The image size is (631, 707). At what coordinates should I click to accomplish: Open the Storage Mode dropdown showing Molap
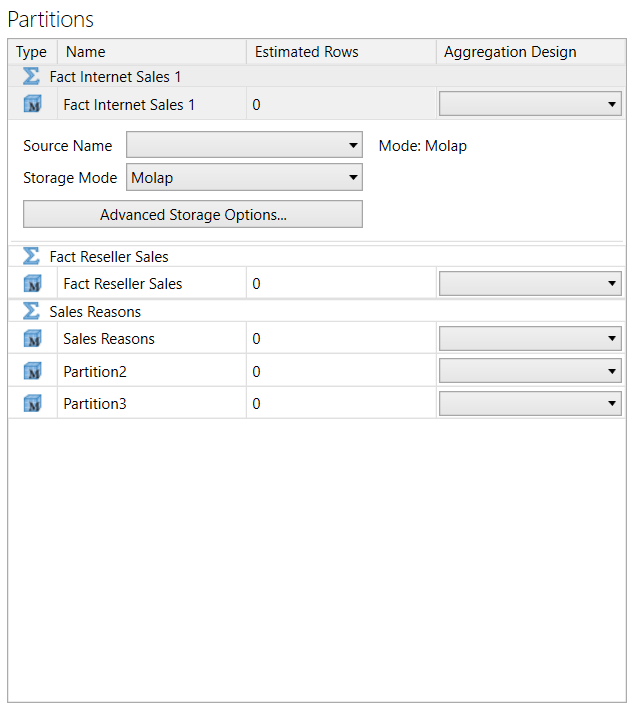point(244,178)
